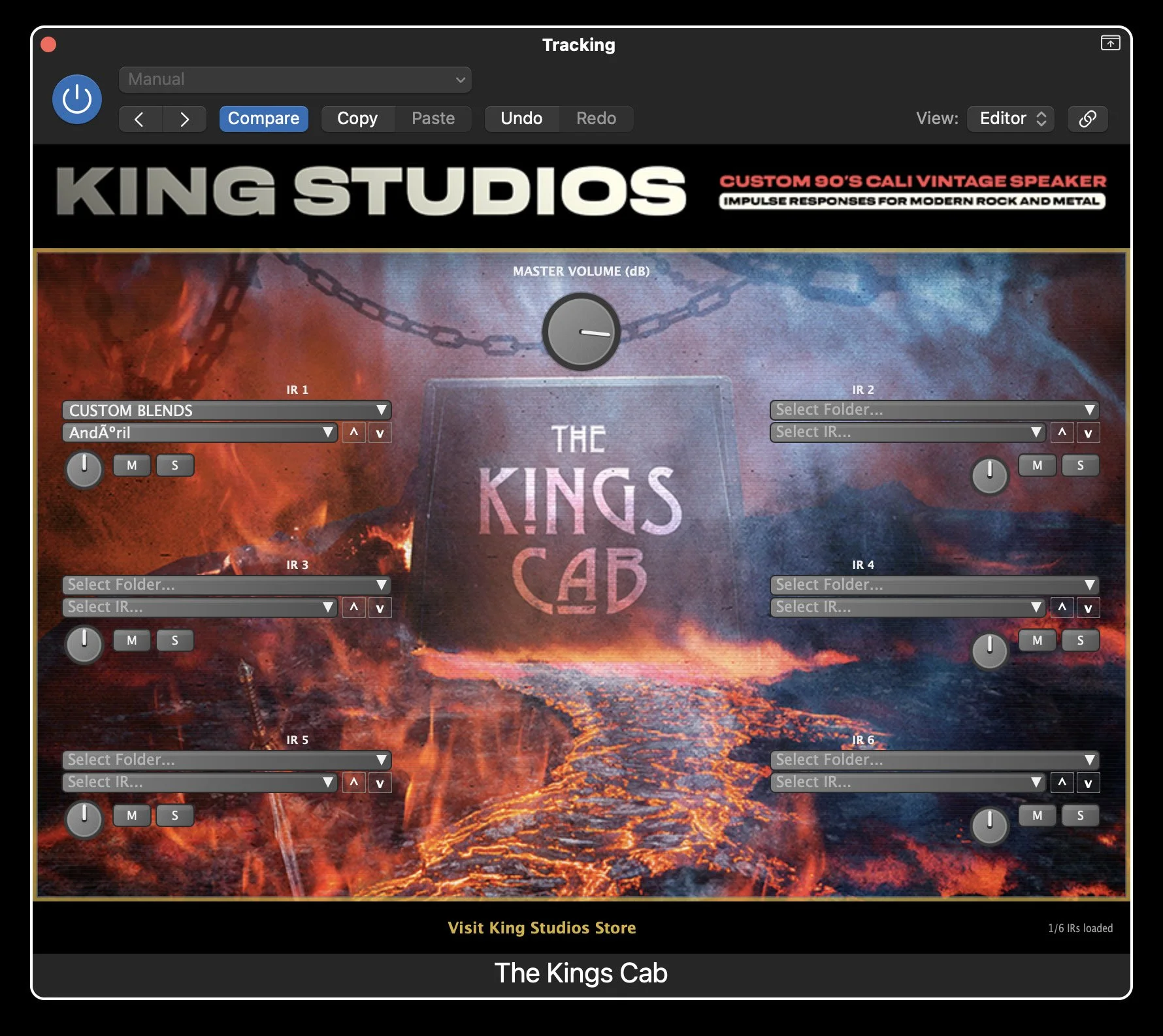Mute IR 4 slot
Viewport: 1163px width, 1036px height.
coord(1038,640)
